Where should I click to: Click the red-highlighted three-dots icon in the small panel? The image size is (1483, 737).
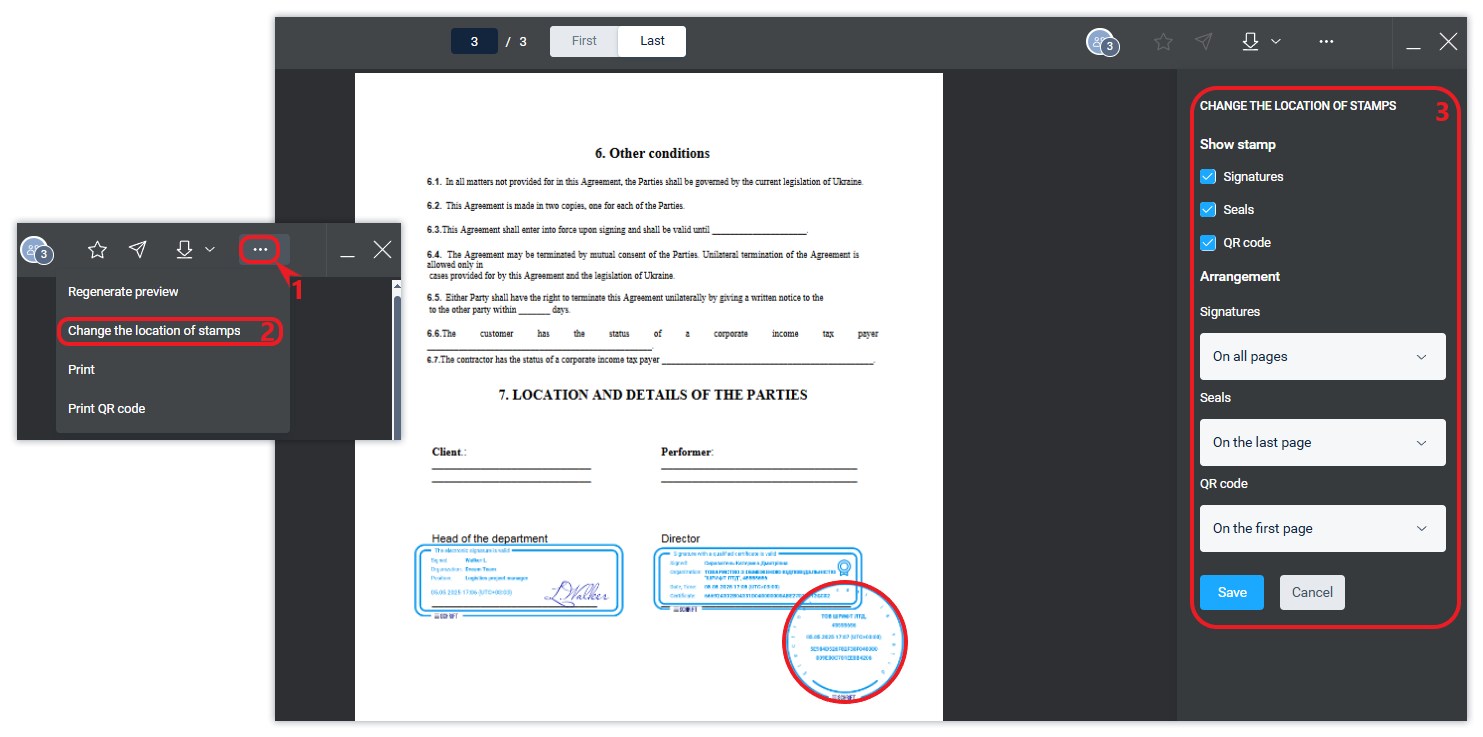tap(260, 249)
